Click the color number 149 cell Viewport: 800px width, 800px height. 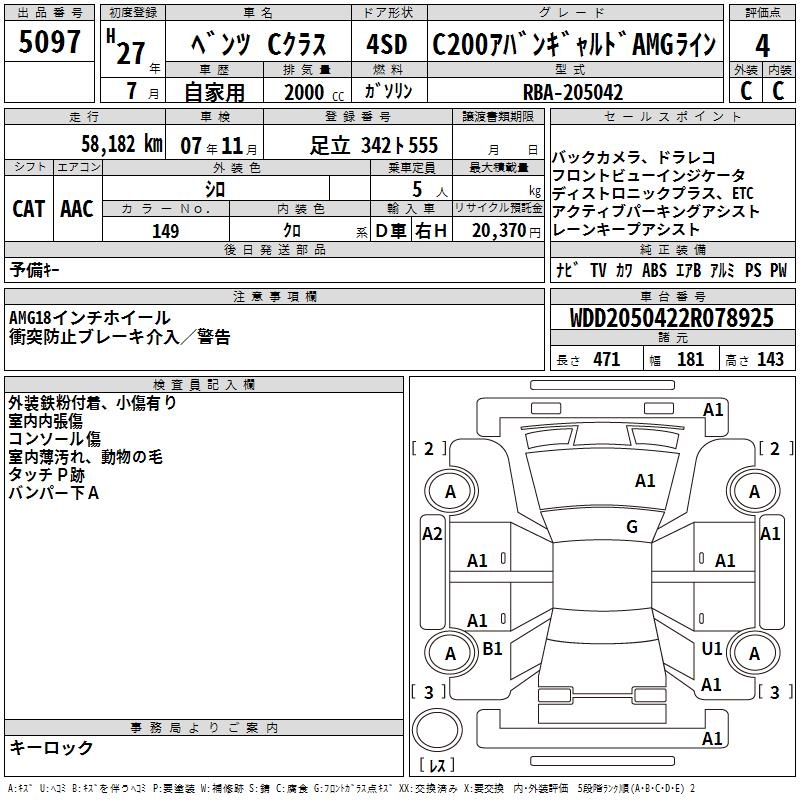click(x=165, y=230)
